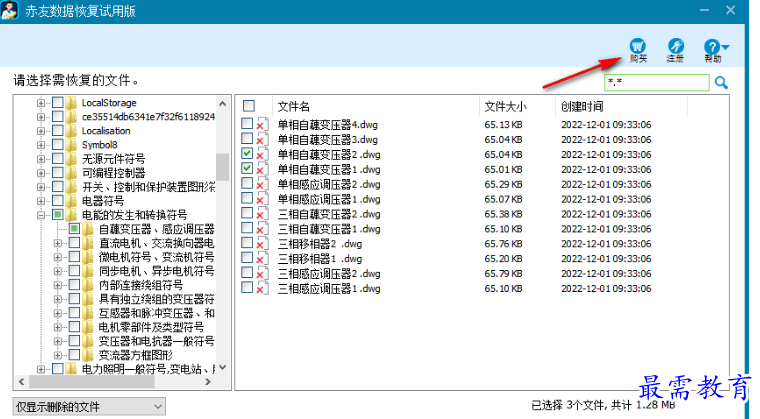Select the Symbol8 folder icon
The image size is (760, 419).
point(71,145)
